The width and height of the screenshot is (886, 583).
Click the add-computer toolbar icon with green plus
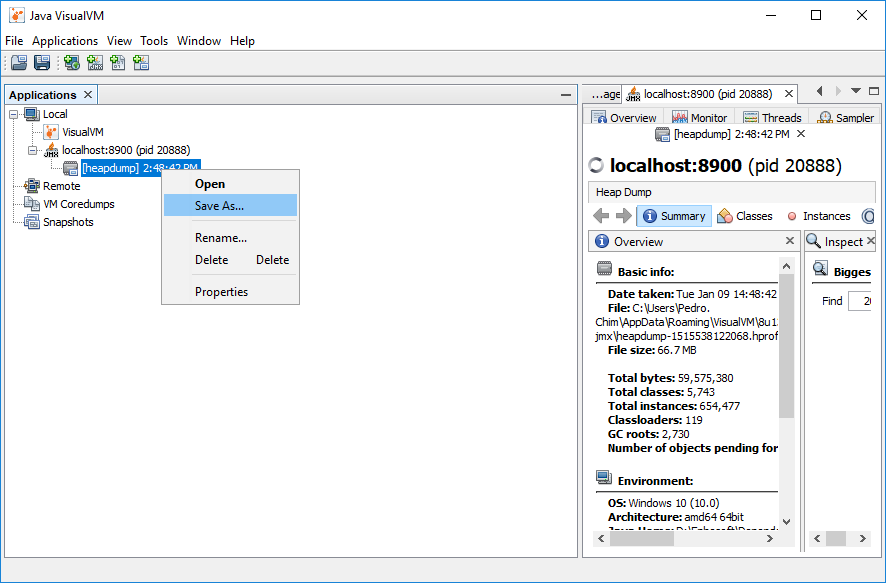pos(72,63)
